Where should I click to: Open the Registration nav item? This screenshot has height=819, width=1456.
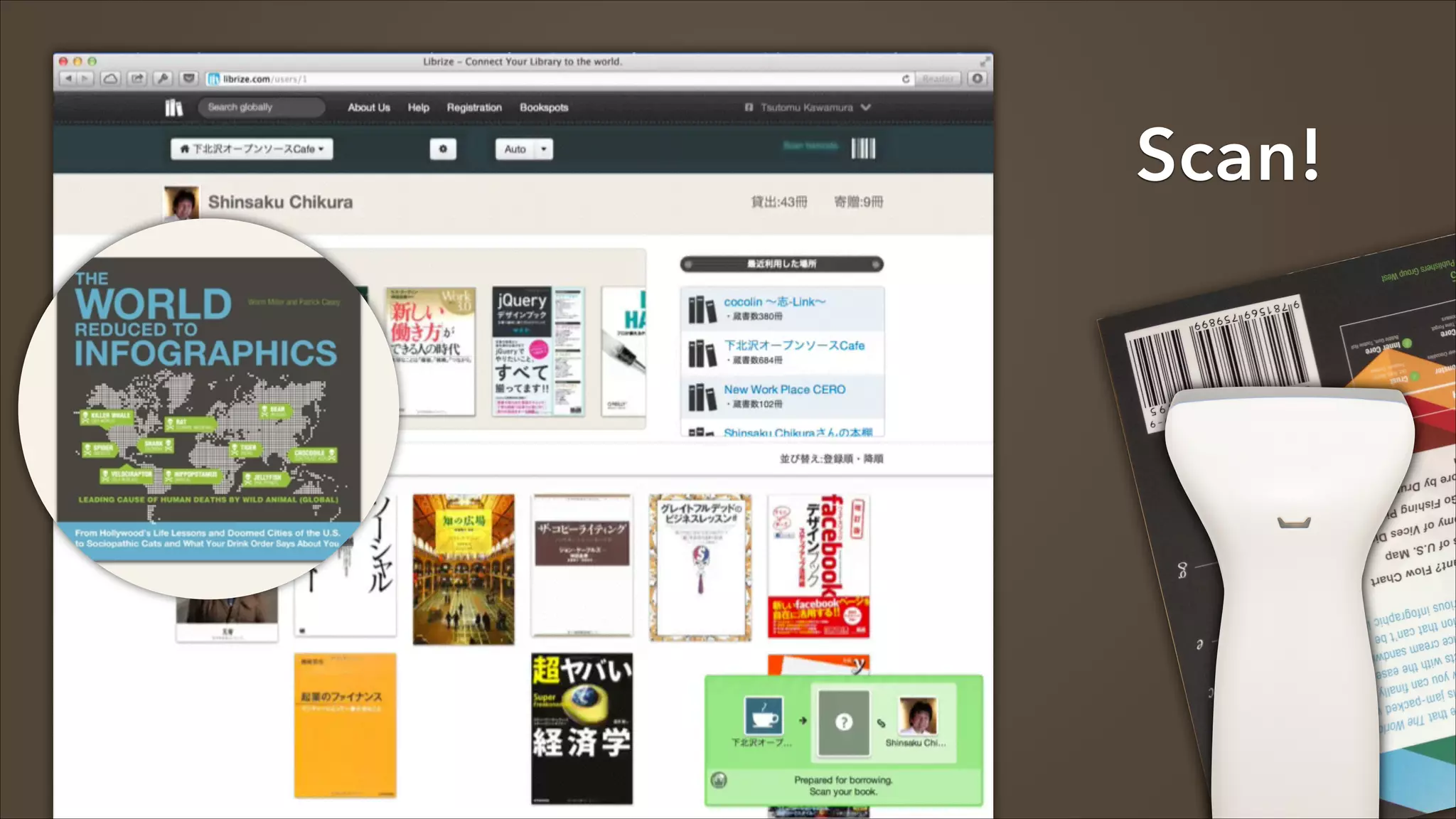(x=474, y=107)
